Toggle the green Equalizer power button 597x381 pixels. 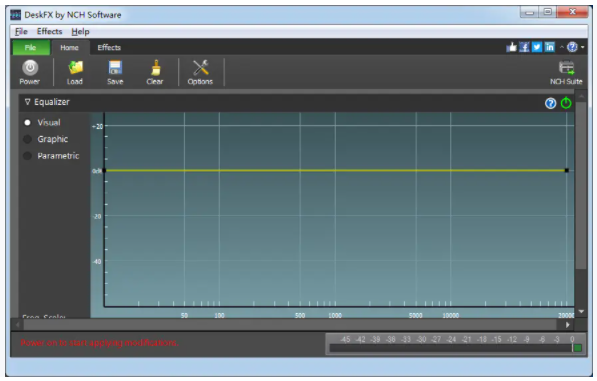(x=566, y=103)
